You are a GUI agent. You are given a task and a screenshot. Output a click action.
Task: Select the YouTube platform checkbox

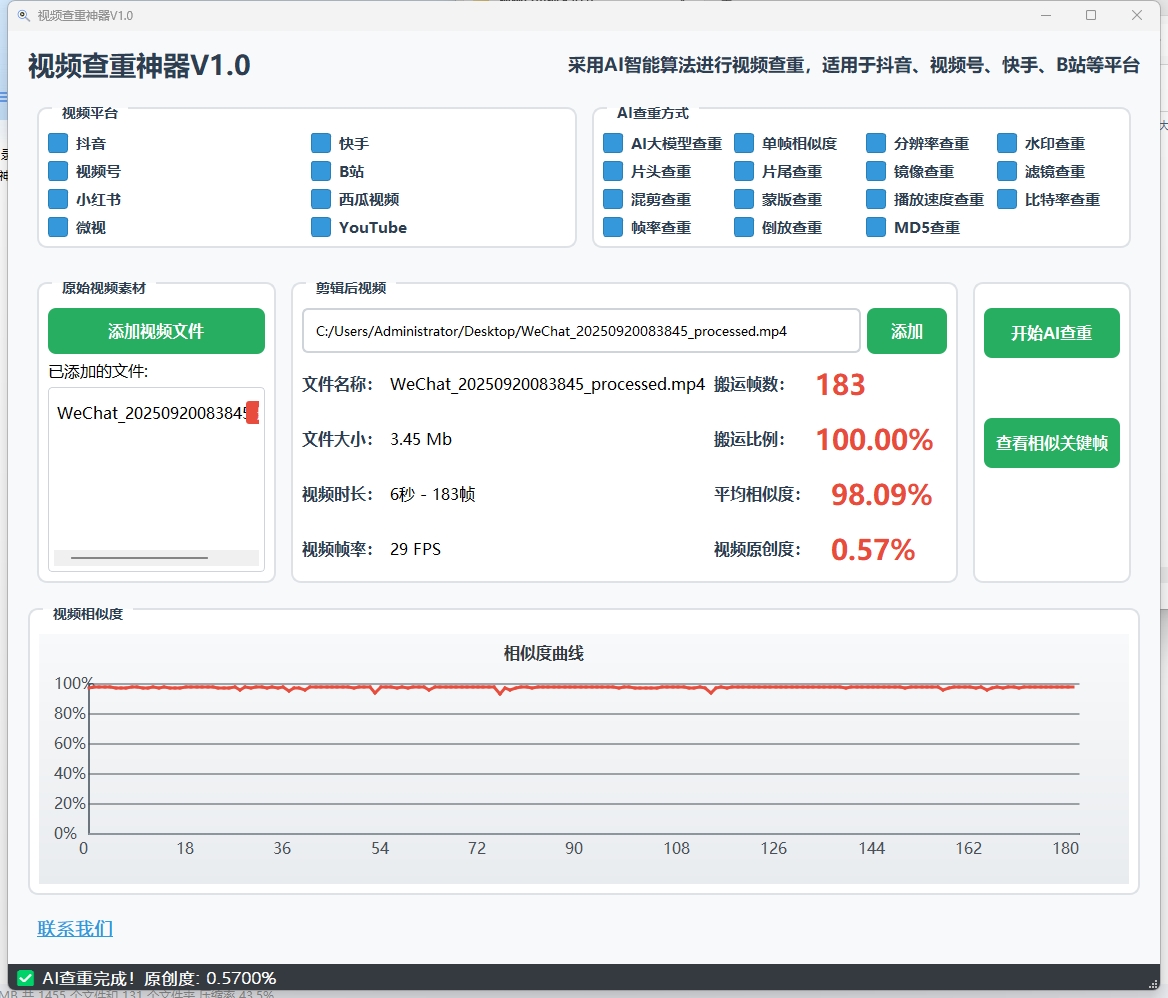[321, 227]
